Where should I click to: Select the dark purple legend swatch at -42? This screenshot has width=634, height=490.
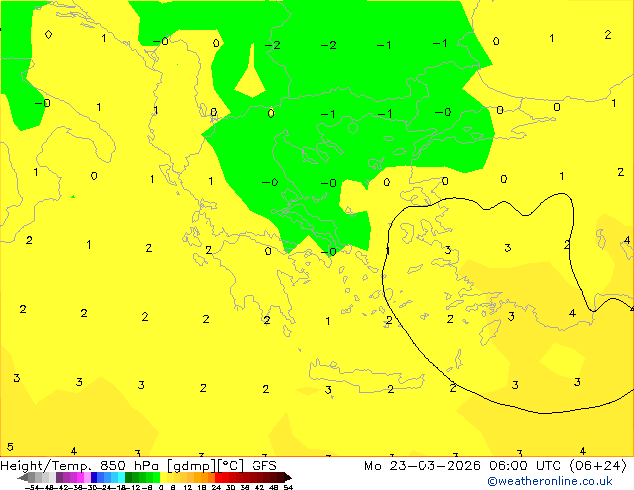[59, 477]
